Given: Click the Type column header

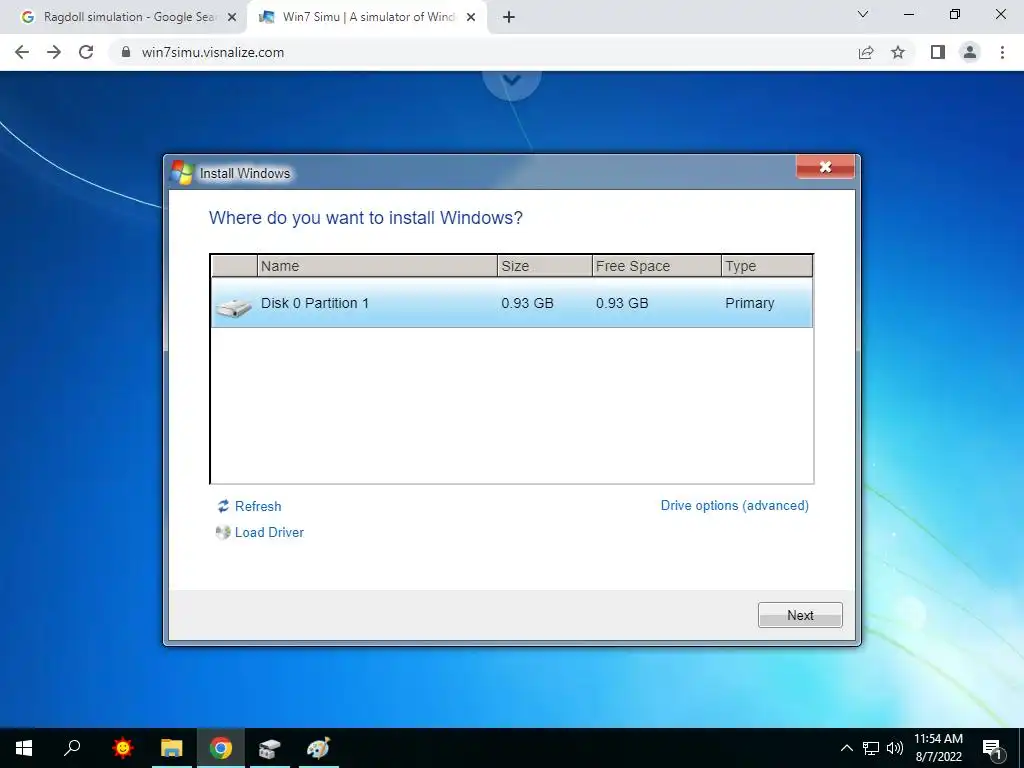Looking at the screenshot, I should [x=767, y=266].
